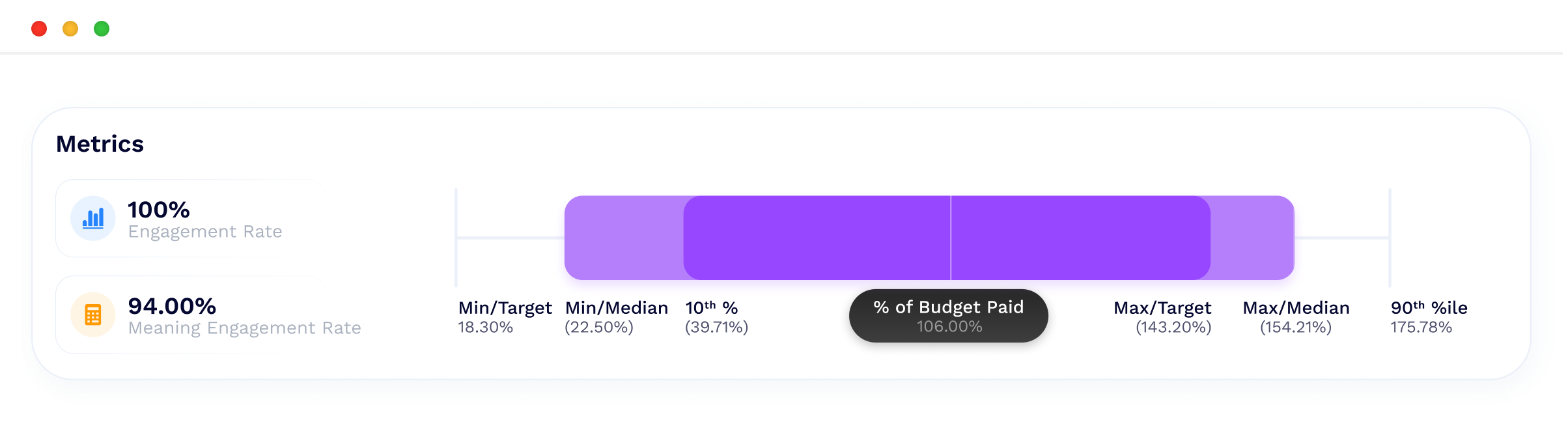Click the orange calculator icon
Image resolution: width=1568 pixels, height=422 pixels.
(x=93, y=315)
